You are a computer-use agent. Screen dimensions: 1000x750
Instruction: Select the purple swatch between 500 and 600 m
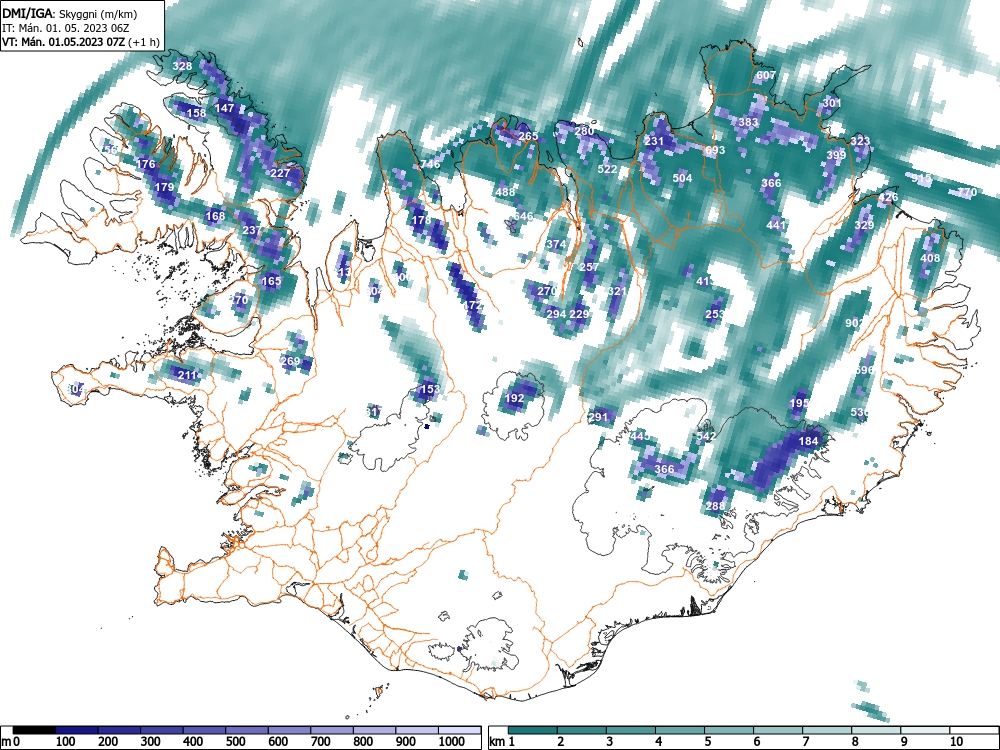(247, 730)
